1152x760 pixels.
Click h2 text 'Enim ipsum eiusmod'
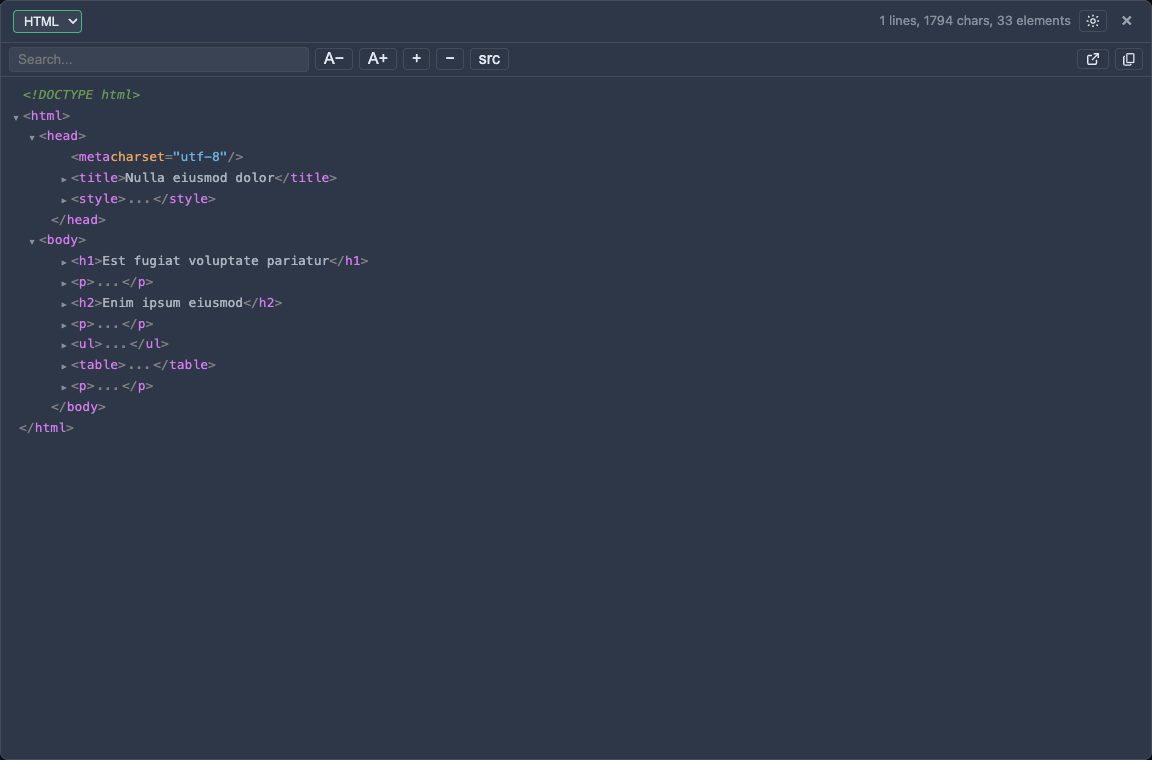172,303
